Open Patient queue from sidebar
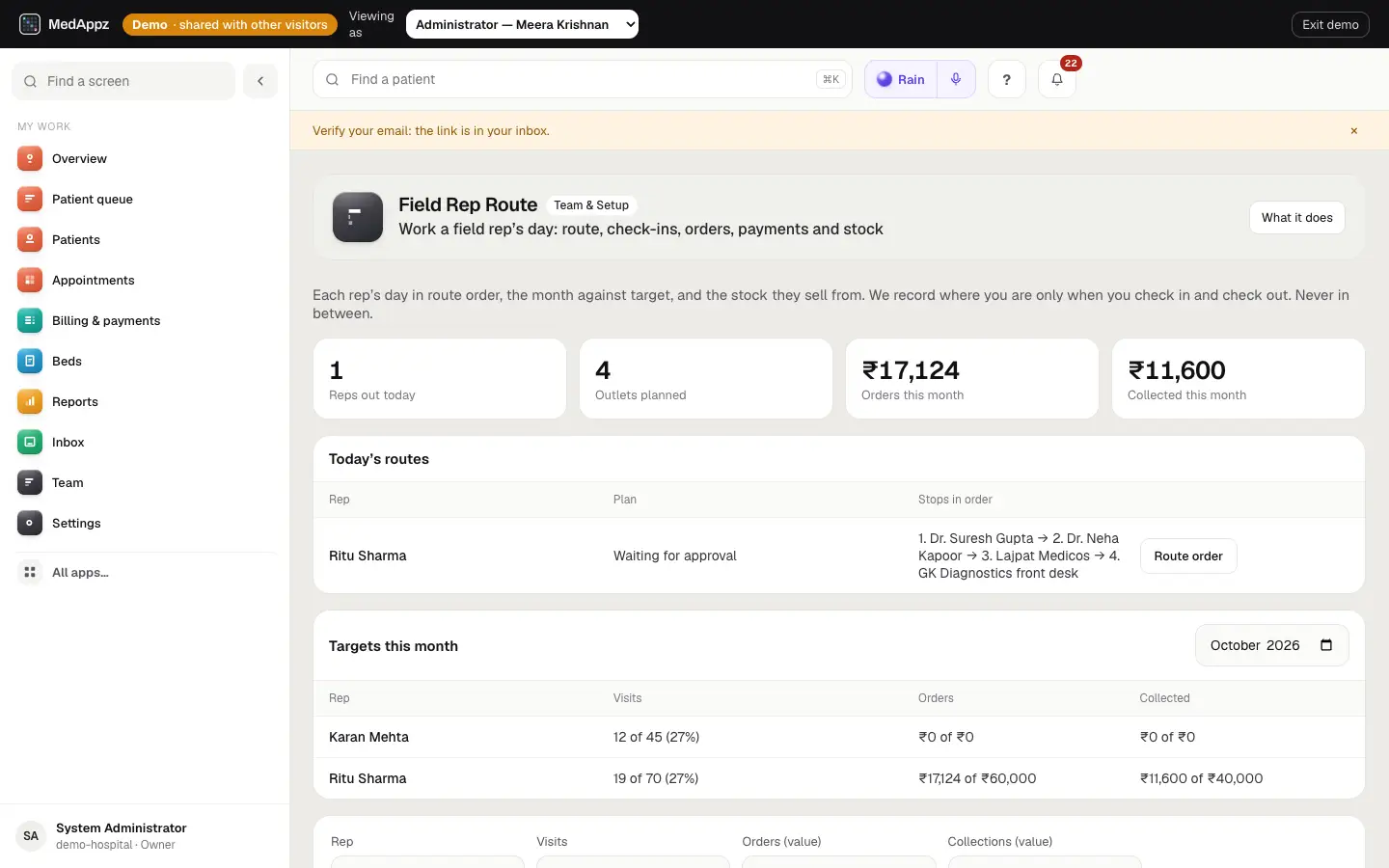Image resolution: width=1389 pixels, height=868 pixels. point(145,199)
